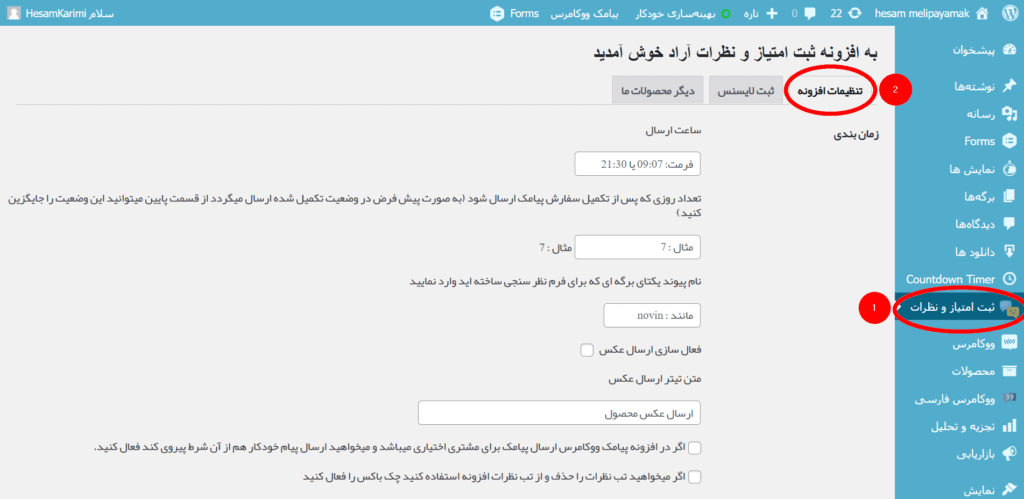Click the برگه‌ها pages icon

coord(1010,196)
